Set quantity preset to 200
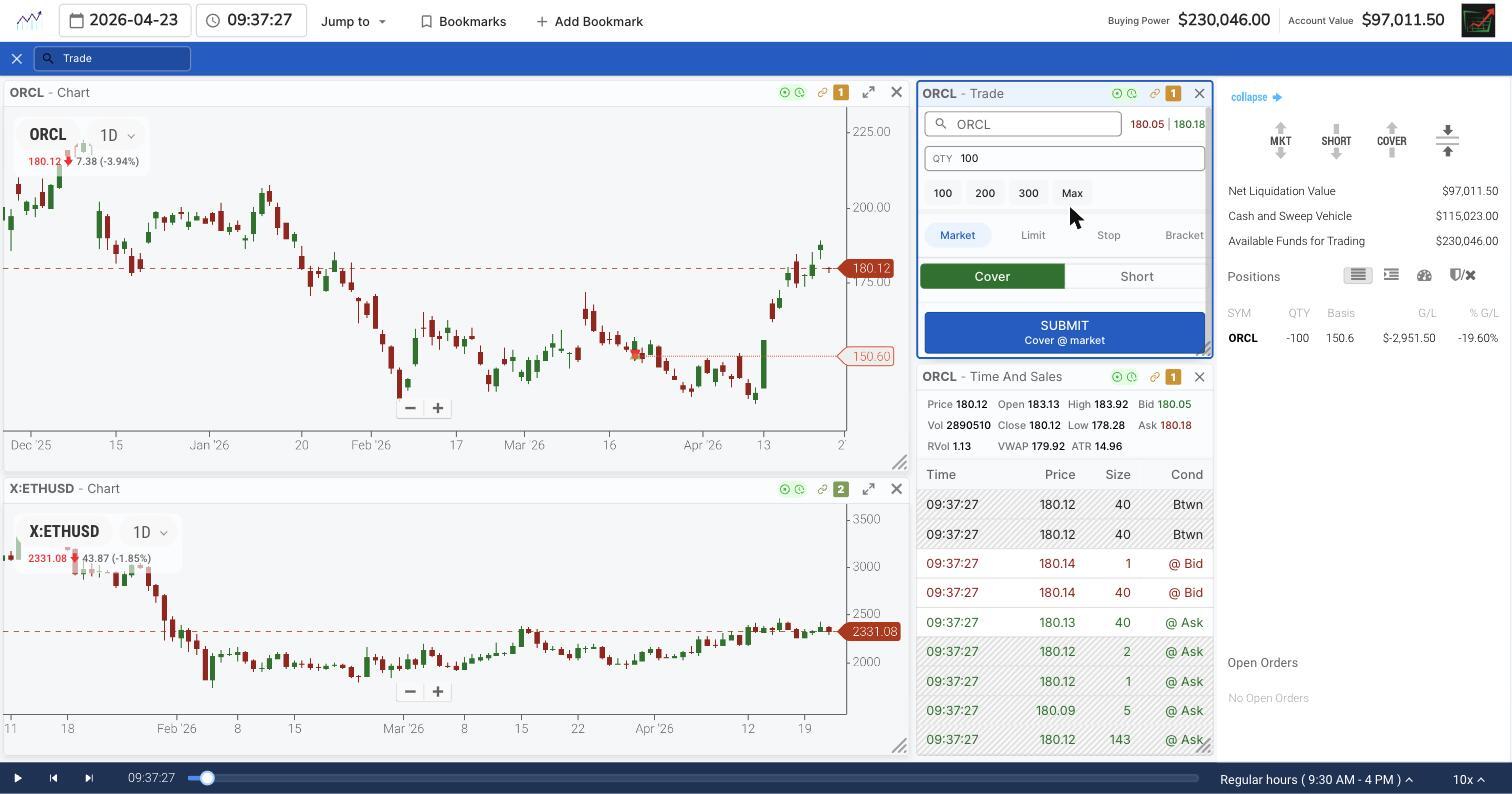 coord(985,193)
